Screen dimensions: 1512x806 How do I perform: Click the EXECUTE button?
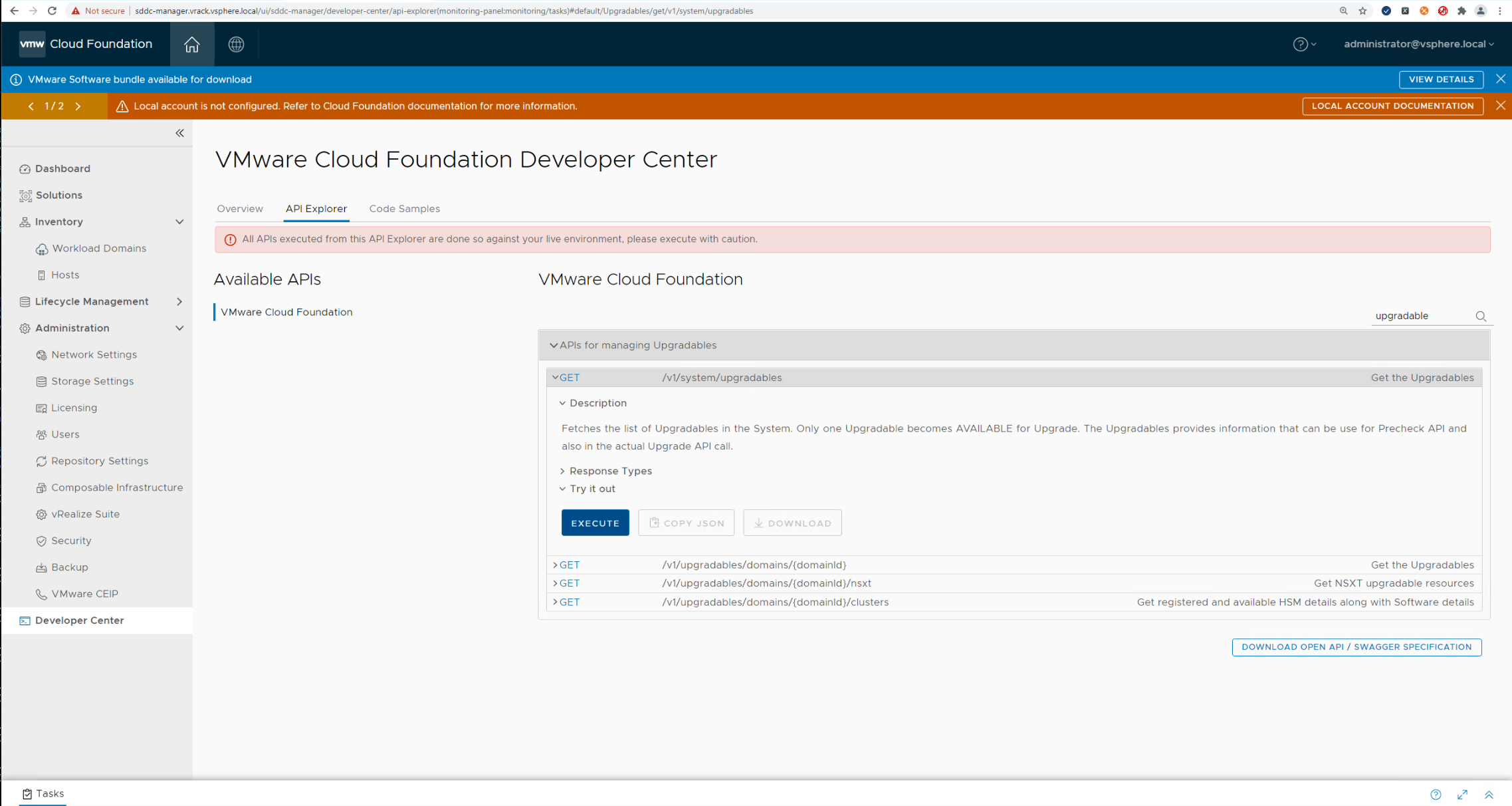(x=595, y=523)
